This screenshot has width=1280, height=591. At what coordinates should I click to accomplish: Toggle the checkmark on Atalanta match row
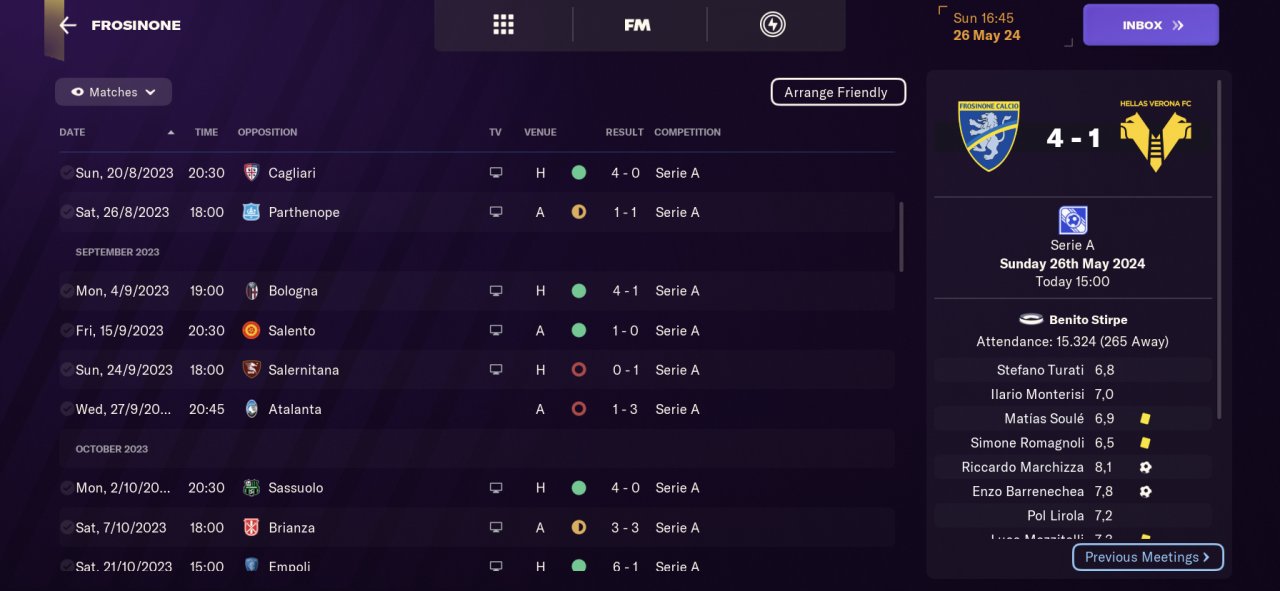click(x=66, y=409)
